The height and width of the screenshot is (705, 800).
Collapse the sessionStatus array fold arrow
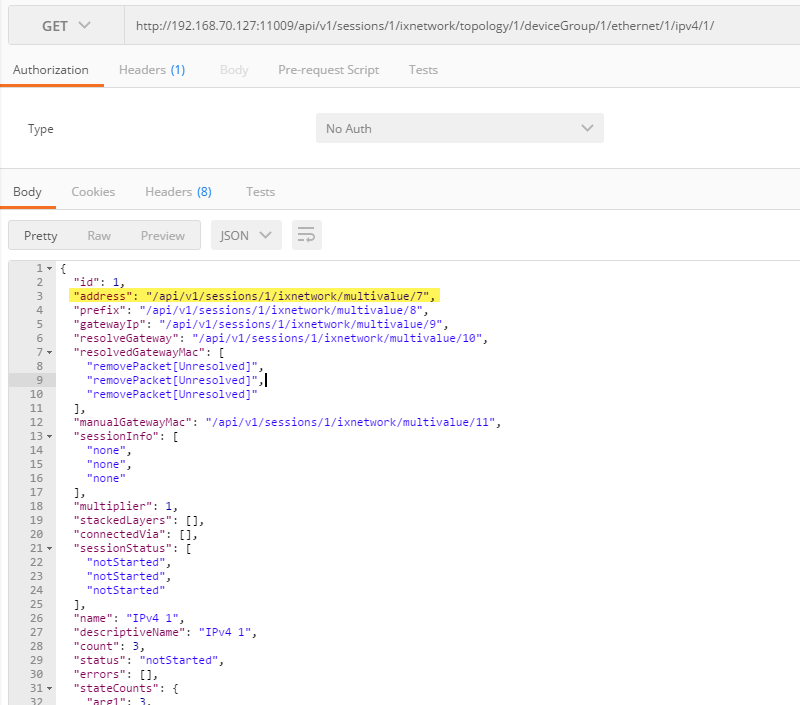(49, 548)
